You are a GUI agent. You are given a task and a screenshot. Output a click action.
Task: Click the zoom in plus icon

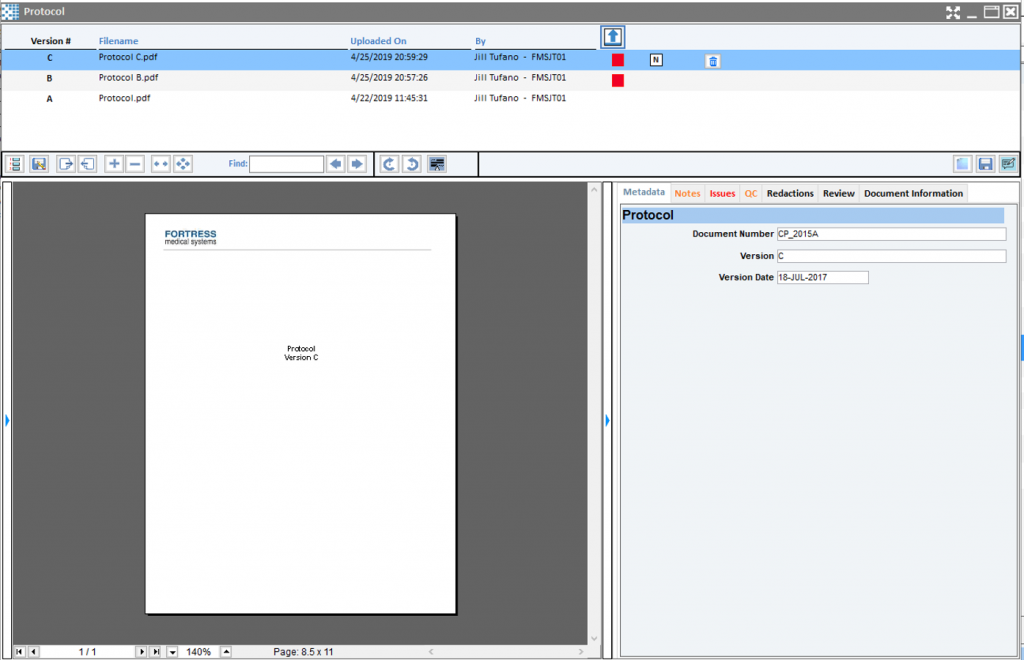coord(114,164)
